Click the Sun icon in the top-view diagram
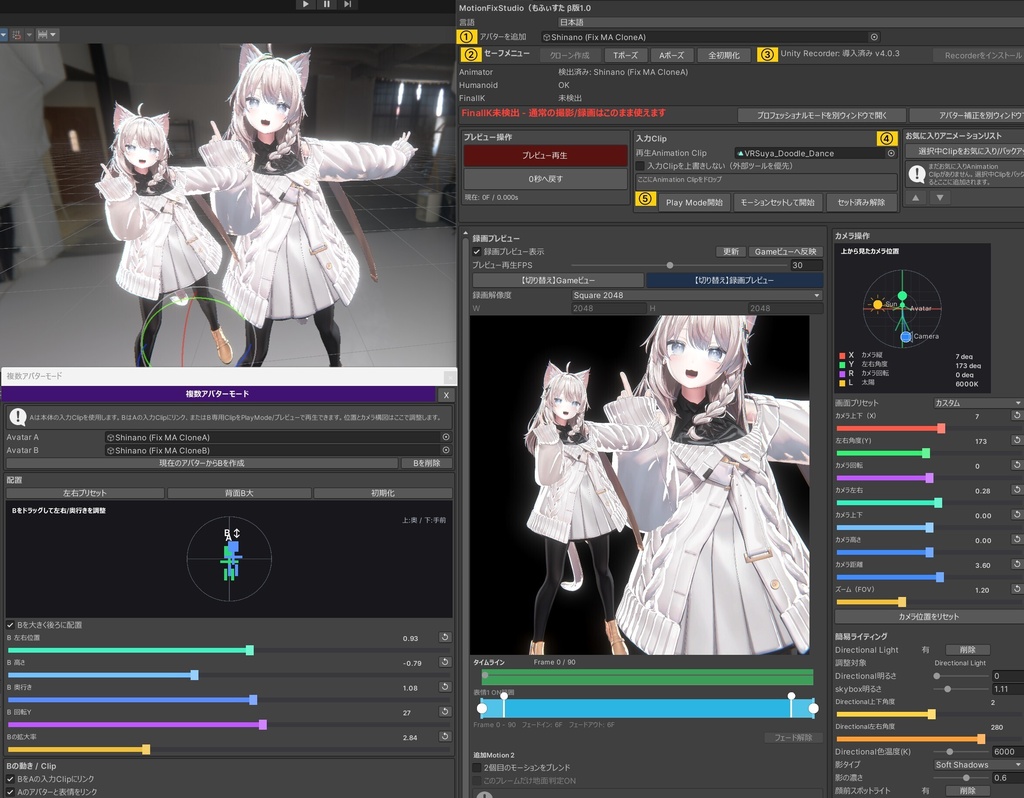 pos(878,304)
